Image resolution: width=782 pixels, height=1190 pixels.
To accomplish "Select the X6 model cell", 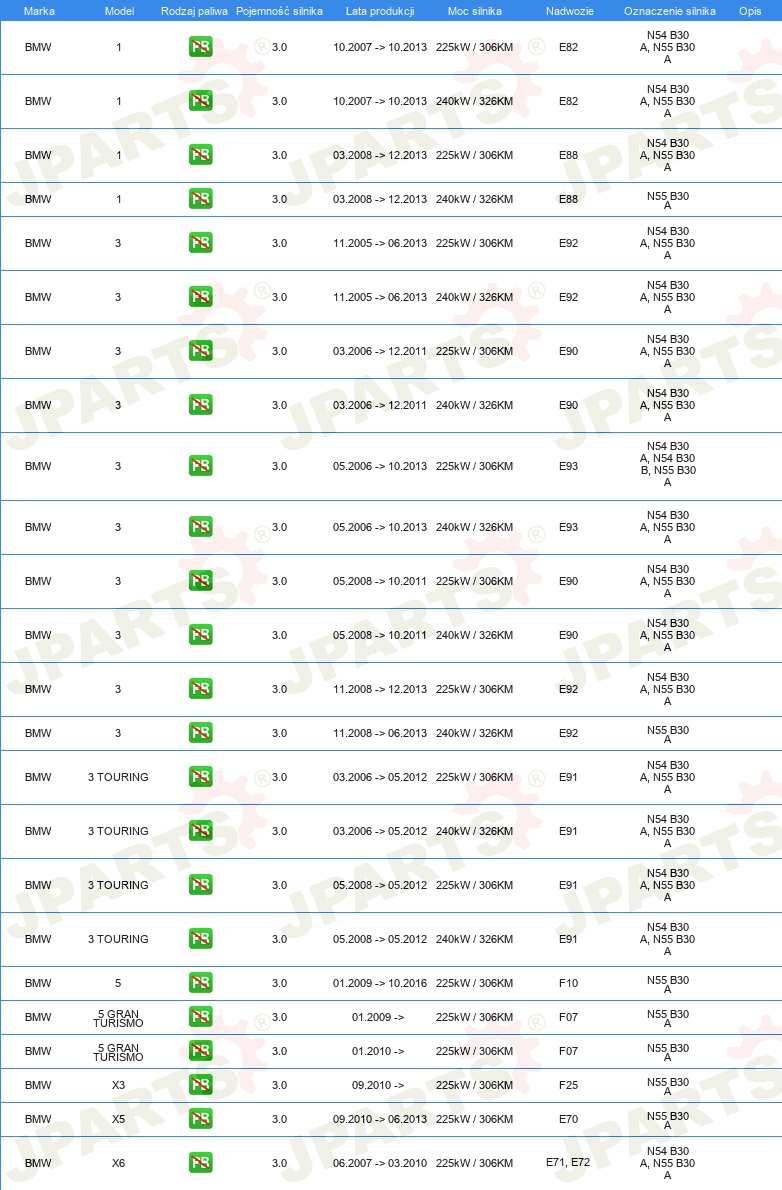I will coord(118,1163).
